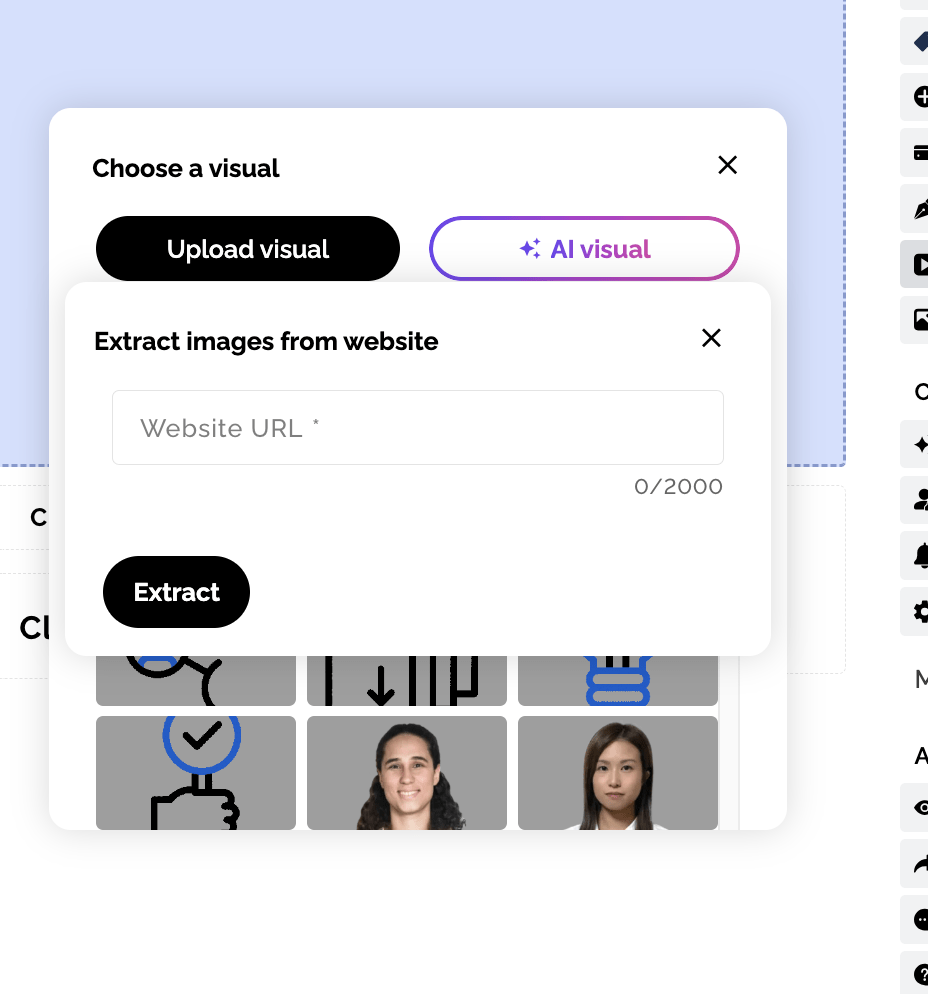Click the card icon in sidebar
This screenshot has width=928, height=994.
coord(918,153)
